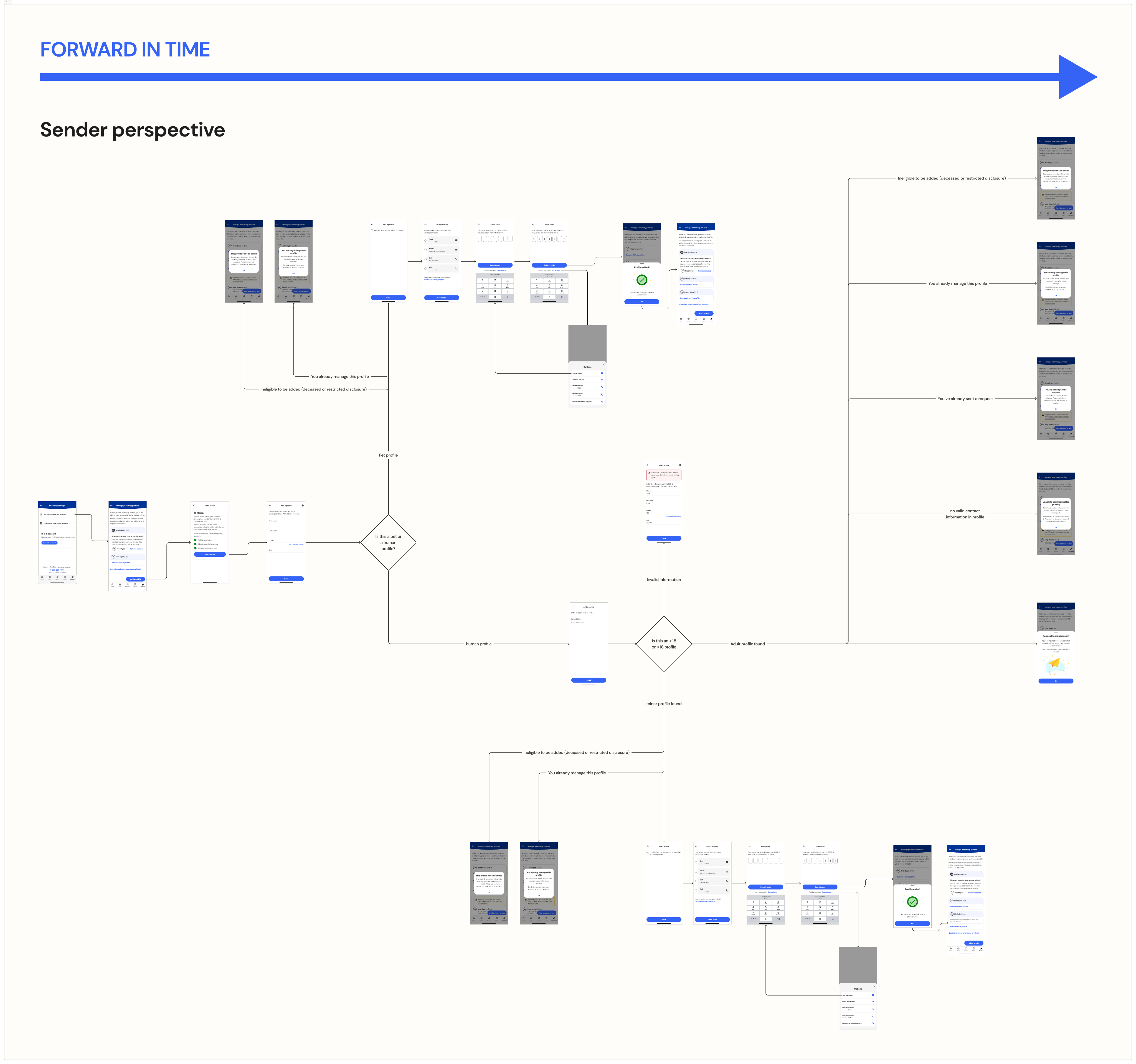This screenshot has width=1136, height=1064.
Task: Select Text radio option on pet flow Verify identity screen
Action: [426, 240]
